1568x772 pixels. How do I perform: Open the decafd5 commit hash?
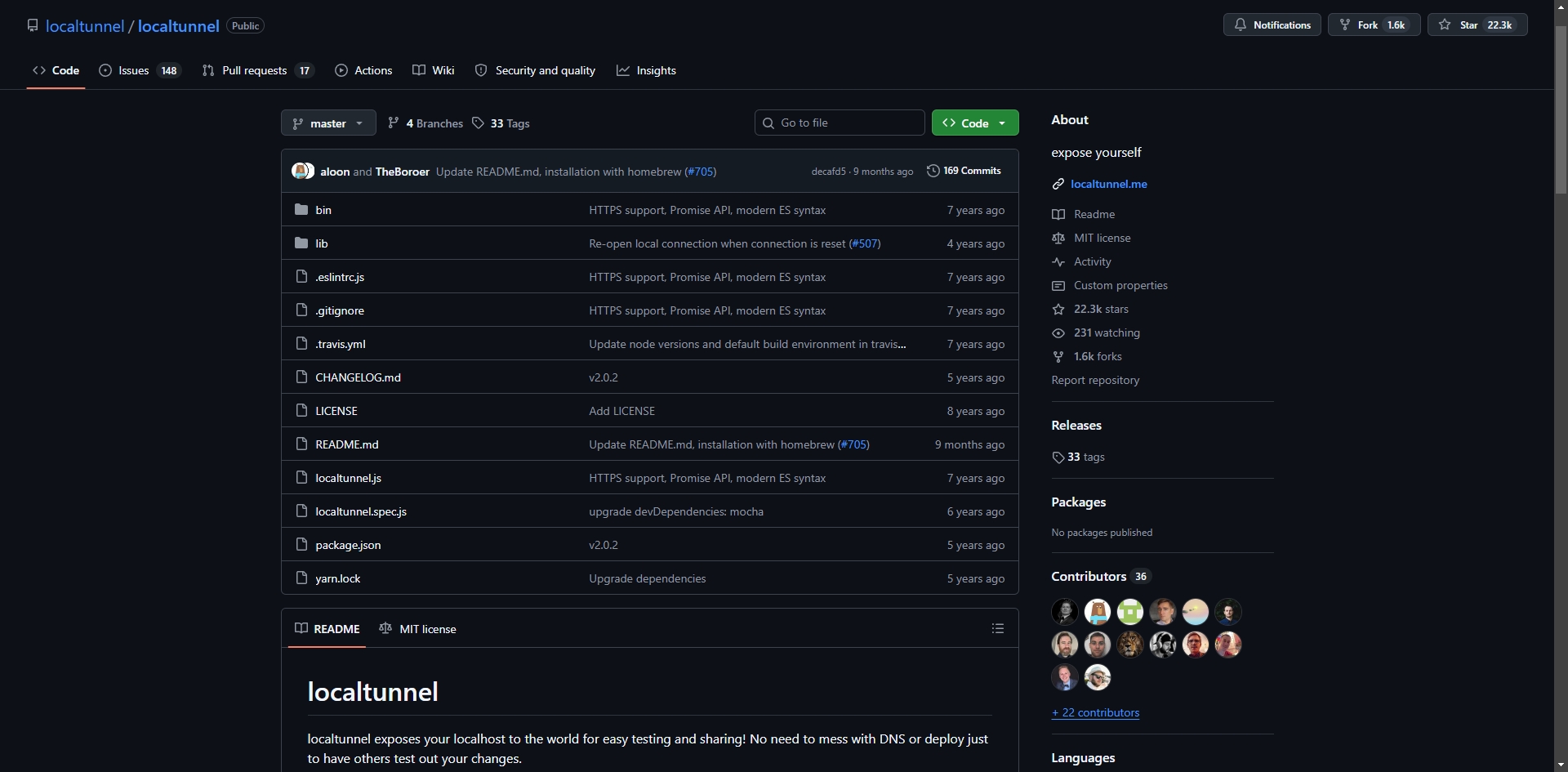point(828,172)
